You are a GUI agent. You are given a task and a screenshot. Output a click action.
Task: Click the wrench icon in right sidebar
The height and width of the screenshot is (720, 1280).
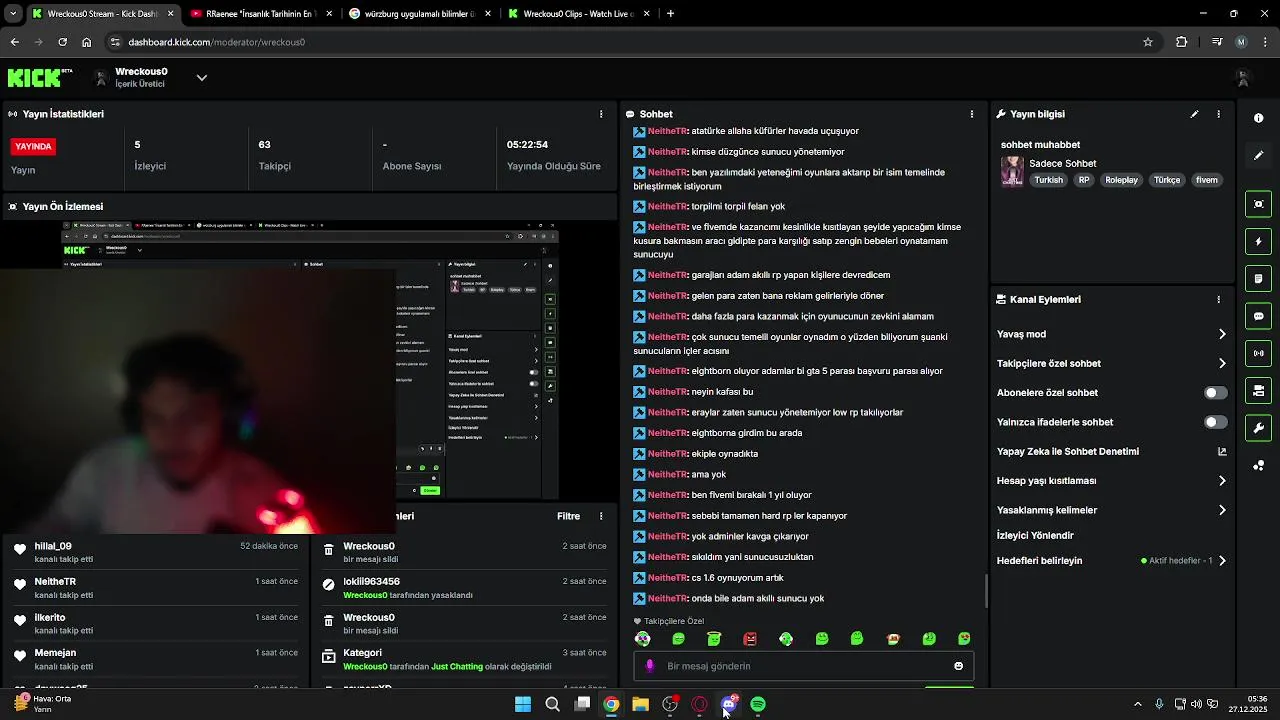(x=1258, y=428)
